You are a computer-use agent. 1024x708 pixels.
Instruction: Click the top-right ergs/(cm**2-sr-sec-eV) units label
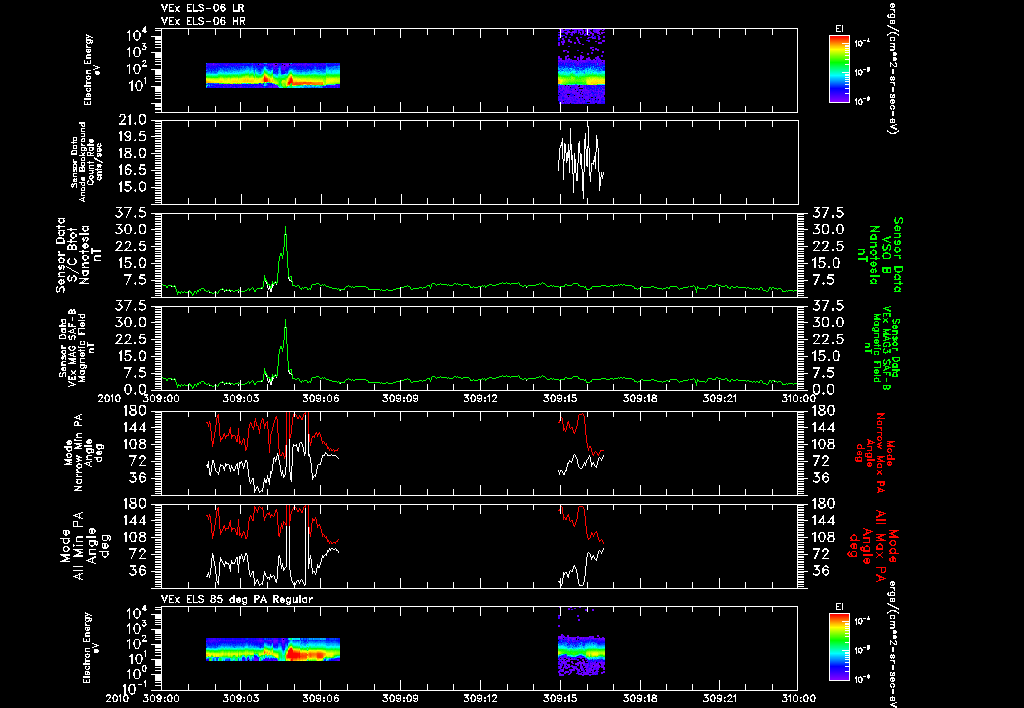tap(891, 67)
